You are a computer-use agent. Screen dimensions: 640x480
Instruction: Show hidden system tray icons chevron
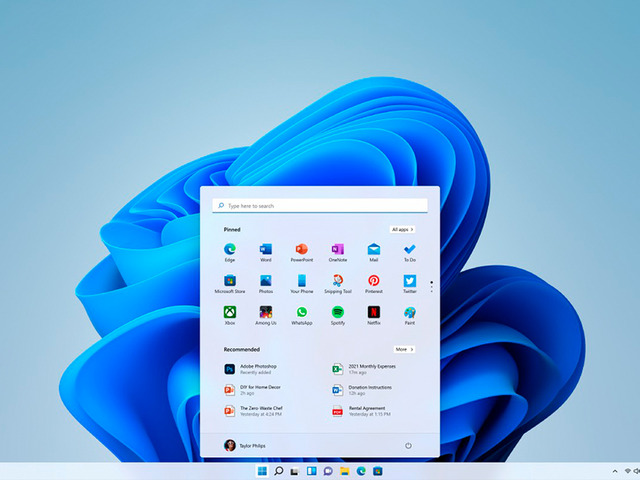tap(615, 471)
